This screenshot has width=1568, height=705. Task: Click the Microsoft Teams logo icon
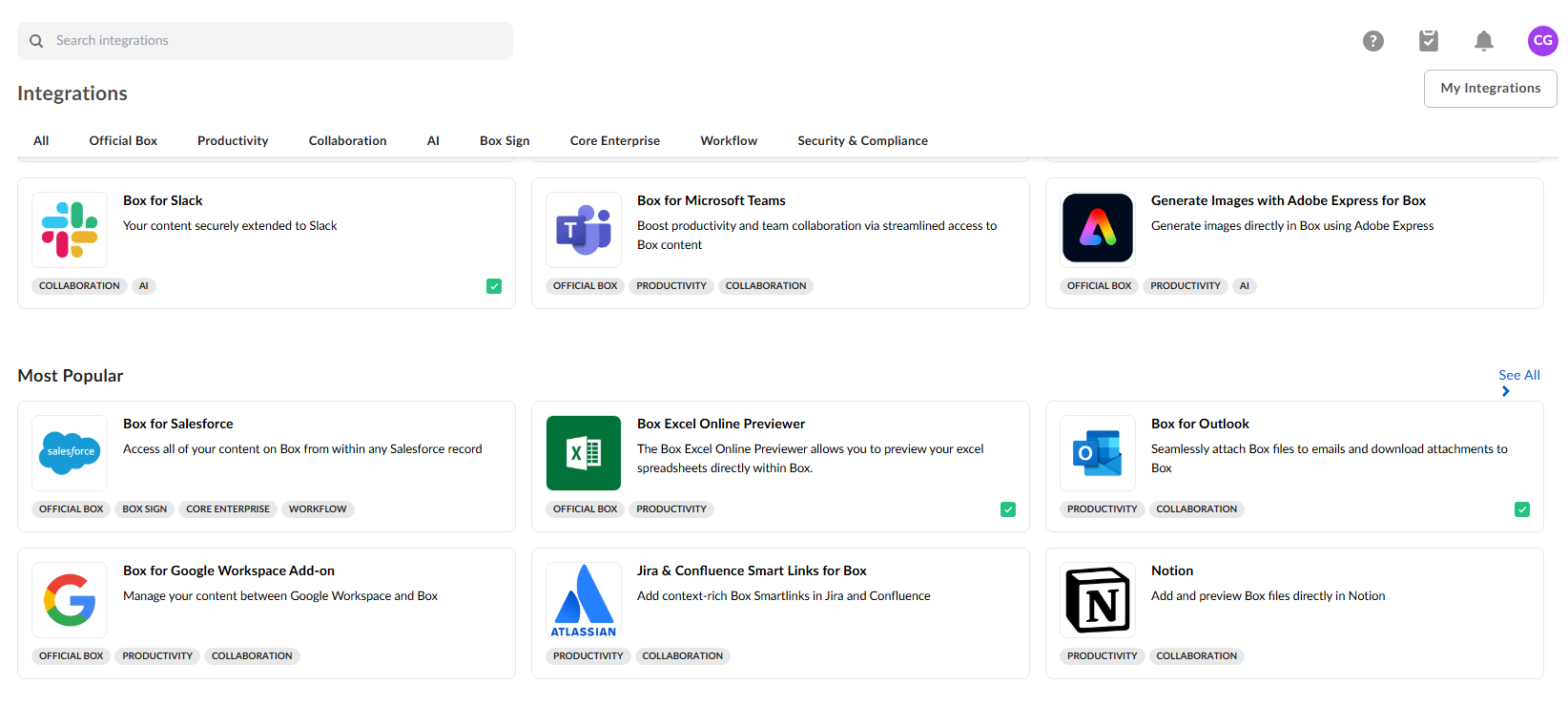[584, 230]
